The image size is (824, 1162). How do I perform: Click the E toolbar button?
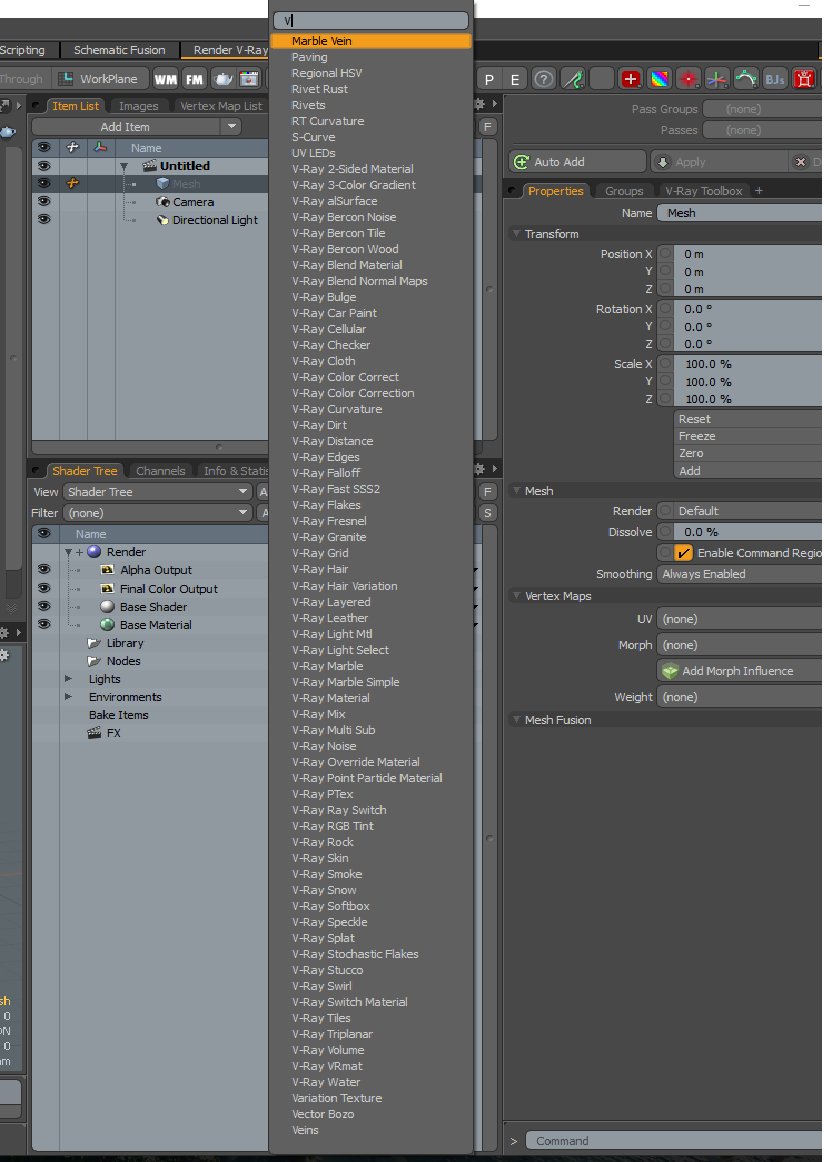(x=515, y=79)
